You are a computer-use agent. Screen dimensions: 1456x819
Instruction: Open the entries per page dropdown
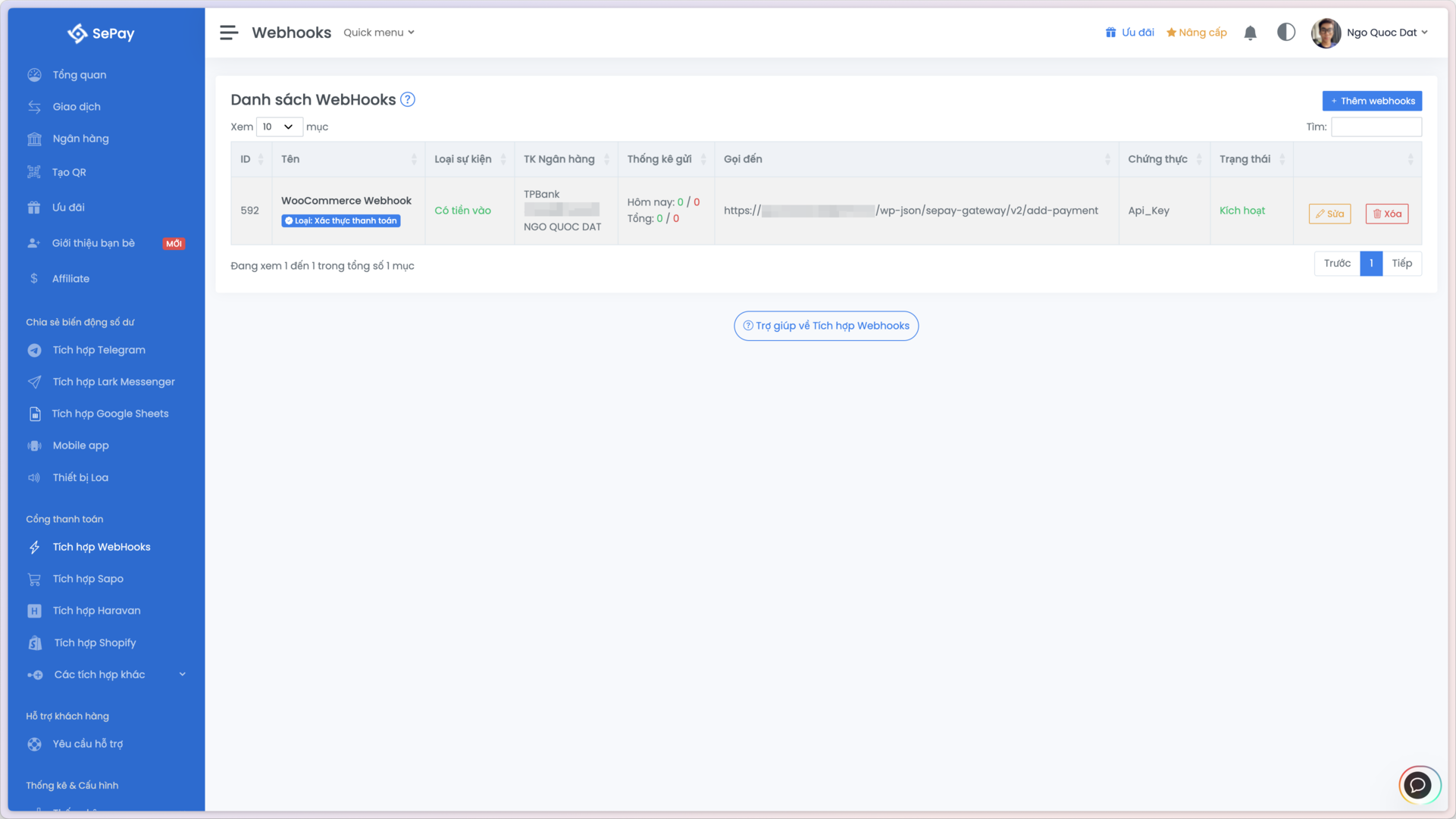(x=278, y=127)
